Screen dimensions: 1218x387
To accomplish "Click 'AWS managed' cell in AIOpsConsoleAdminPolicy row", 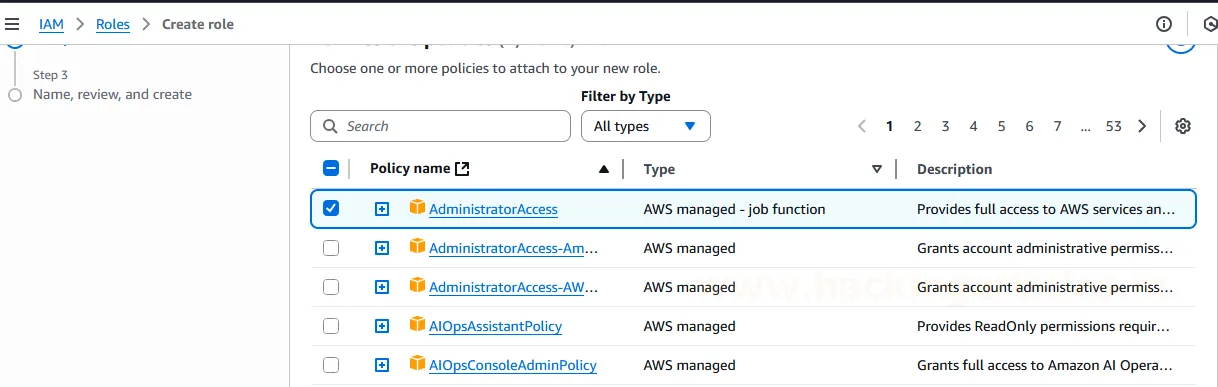I will (689, 365).
